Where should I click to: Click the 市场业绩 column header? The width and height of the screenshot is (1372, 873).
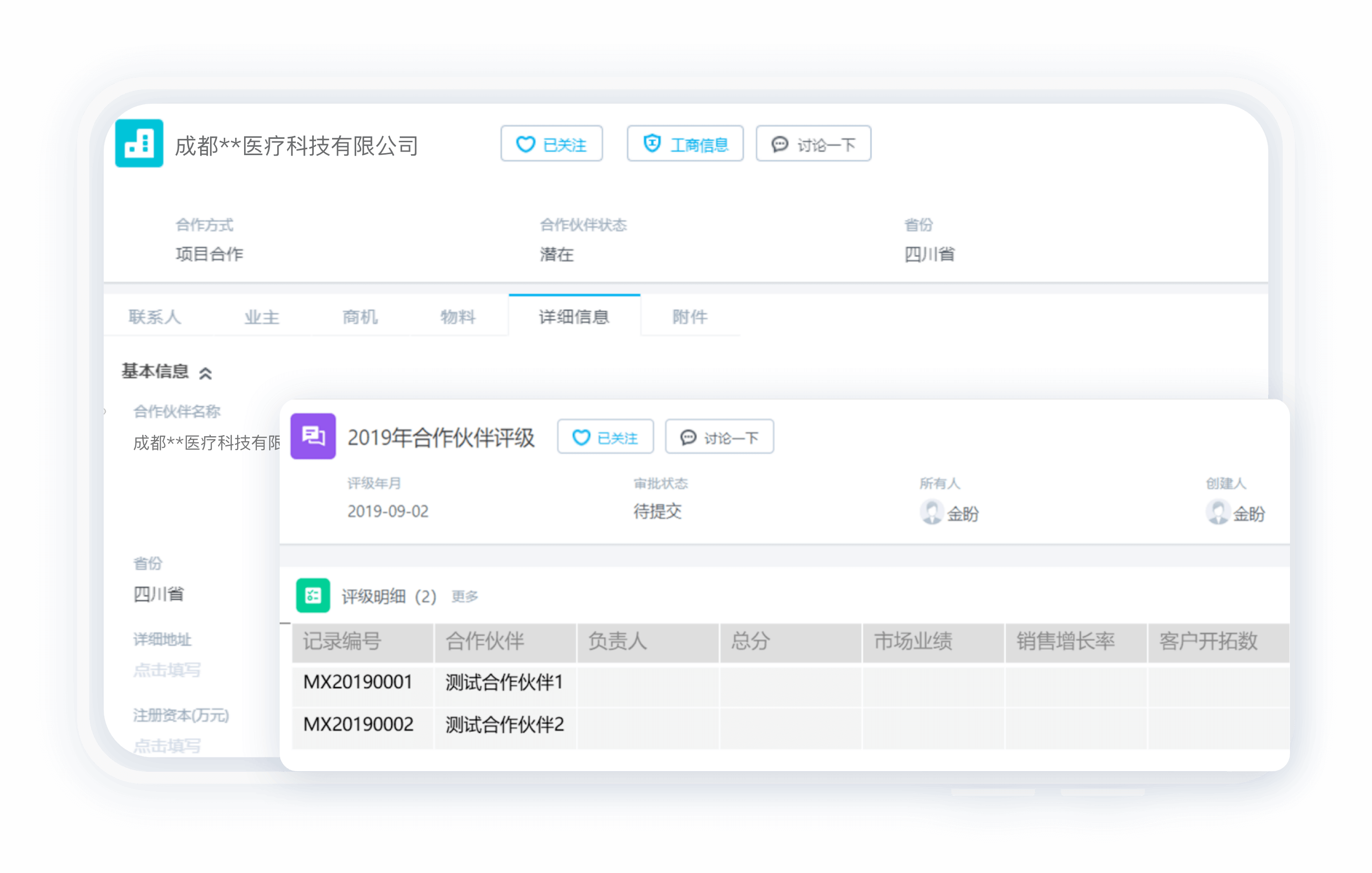[933, 642]
